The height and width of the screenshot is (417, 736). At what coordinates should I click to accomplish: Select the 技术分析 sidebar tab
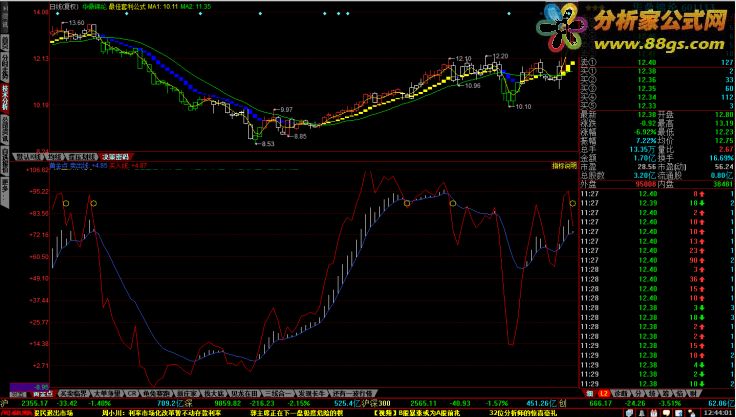5,97
